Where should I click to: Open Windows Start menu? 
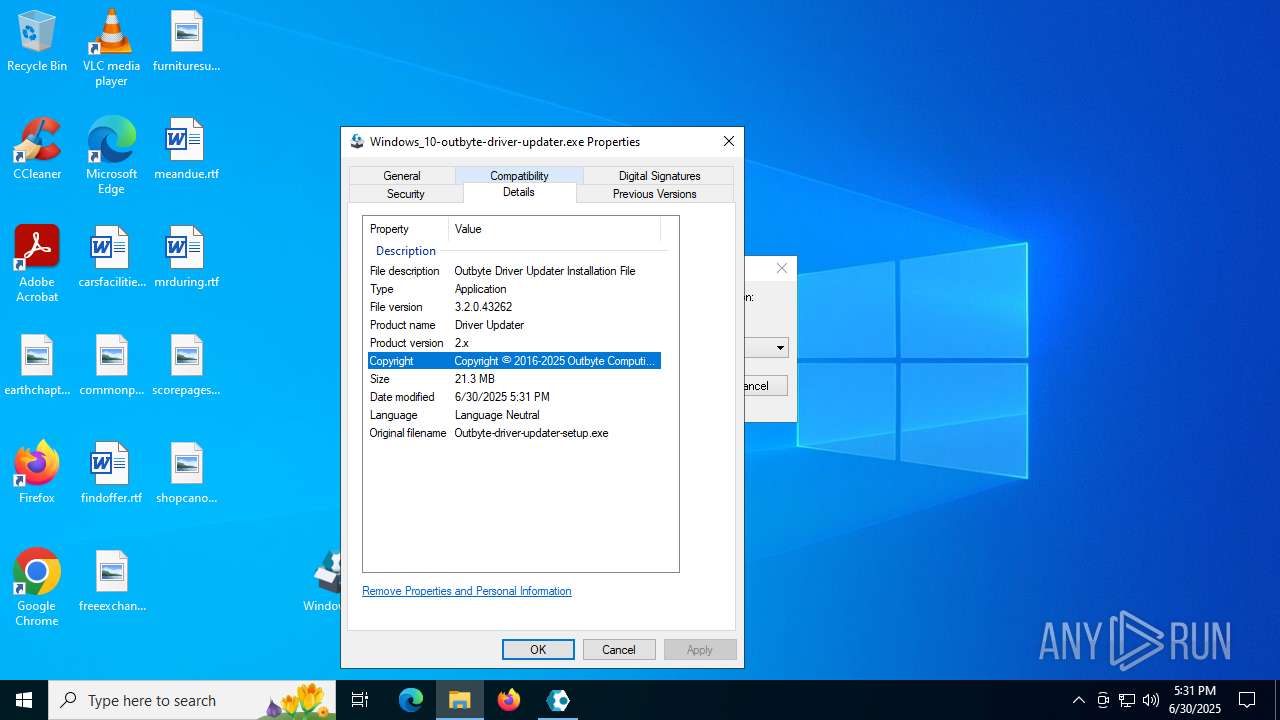[x=24, y=700]
